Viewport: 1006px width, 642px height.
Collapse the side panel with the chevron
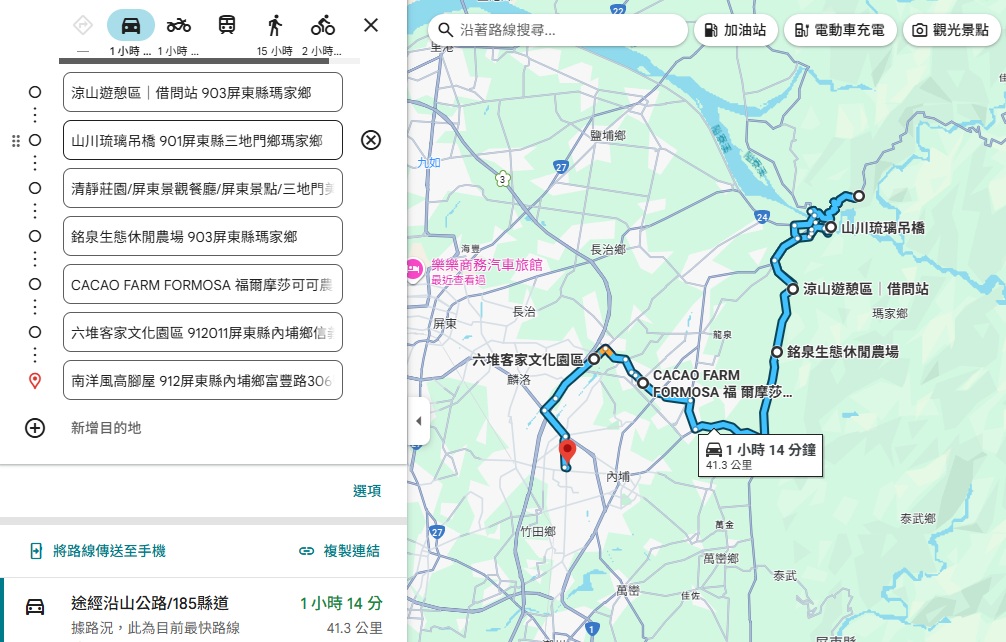pos(419,421)
